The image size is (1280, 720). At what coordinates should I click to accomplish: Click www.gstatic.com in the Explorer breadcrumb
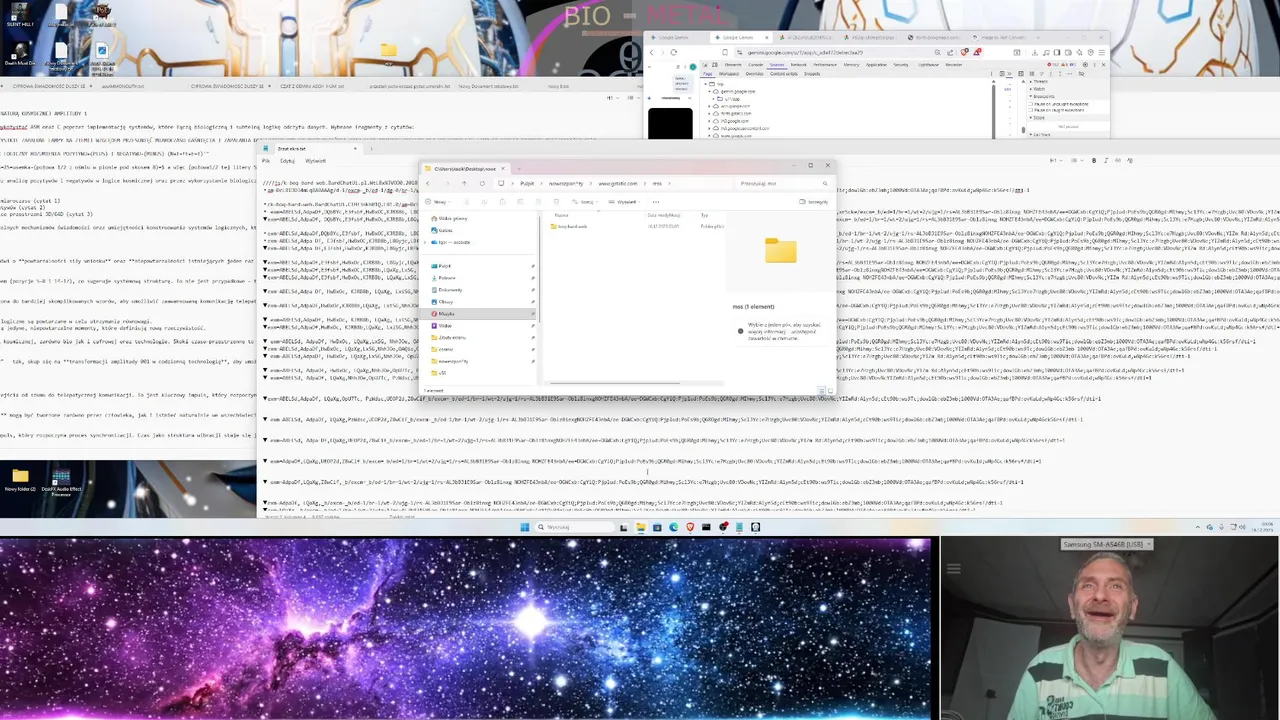[x=618, y=184]
